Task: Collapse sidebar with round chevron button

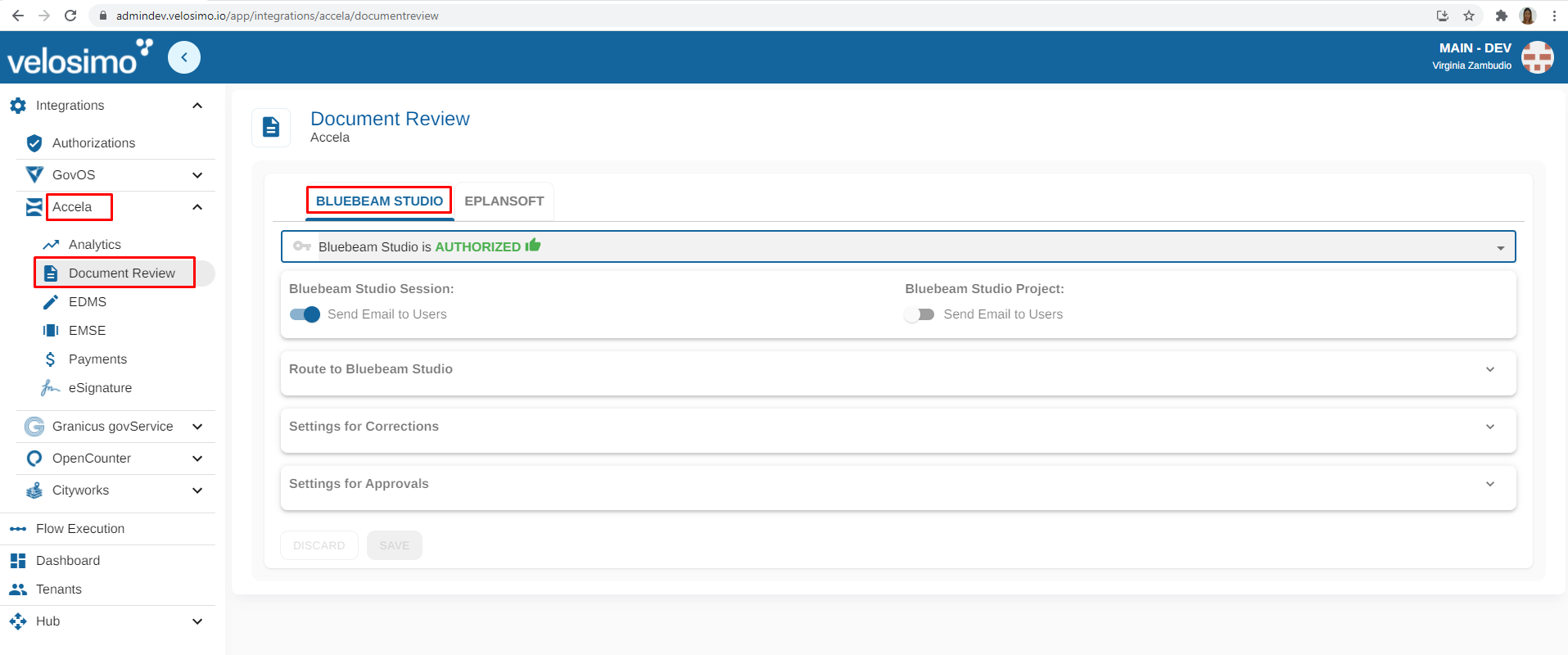Action: pos(184,57)
